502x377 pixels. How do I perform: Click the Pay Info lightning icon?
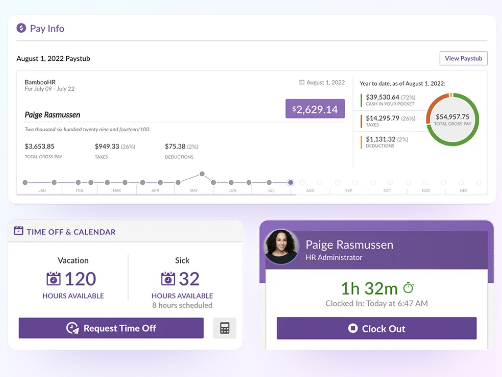pyautogui.click(x=21, y=28)
